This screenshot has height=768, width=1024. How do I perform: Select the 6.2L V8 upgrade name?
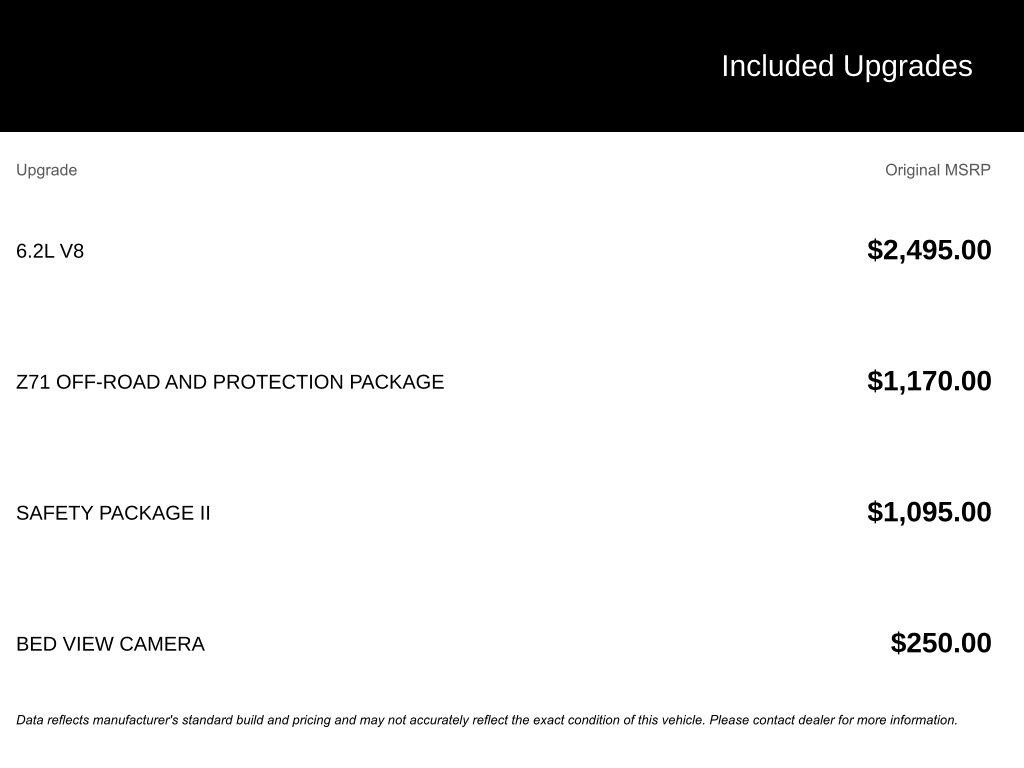click(50, 251)
